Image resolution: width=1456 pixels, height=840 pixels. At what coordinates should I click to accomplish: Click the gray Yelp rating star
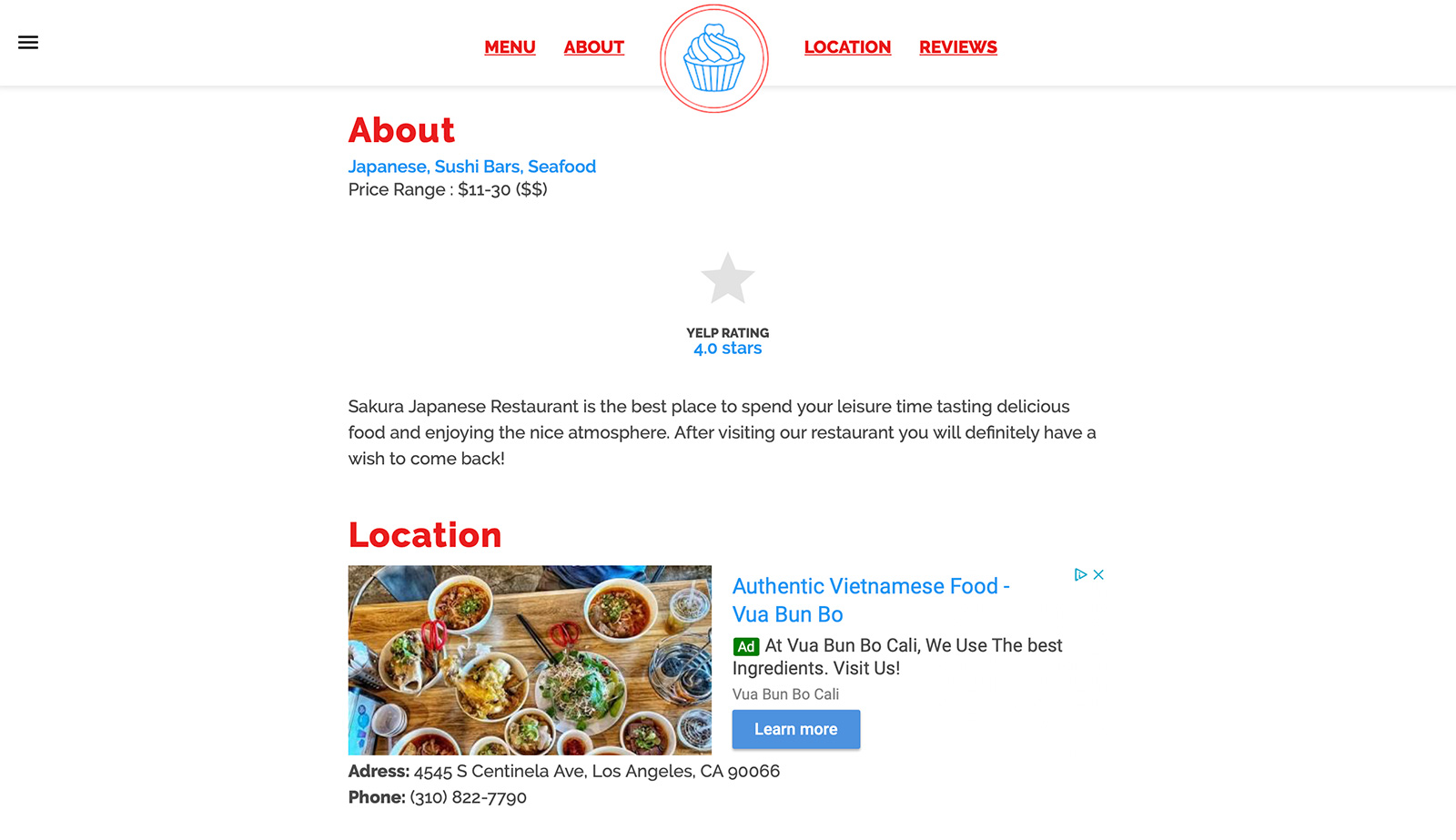(728, 278)
